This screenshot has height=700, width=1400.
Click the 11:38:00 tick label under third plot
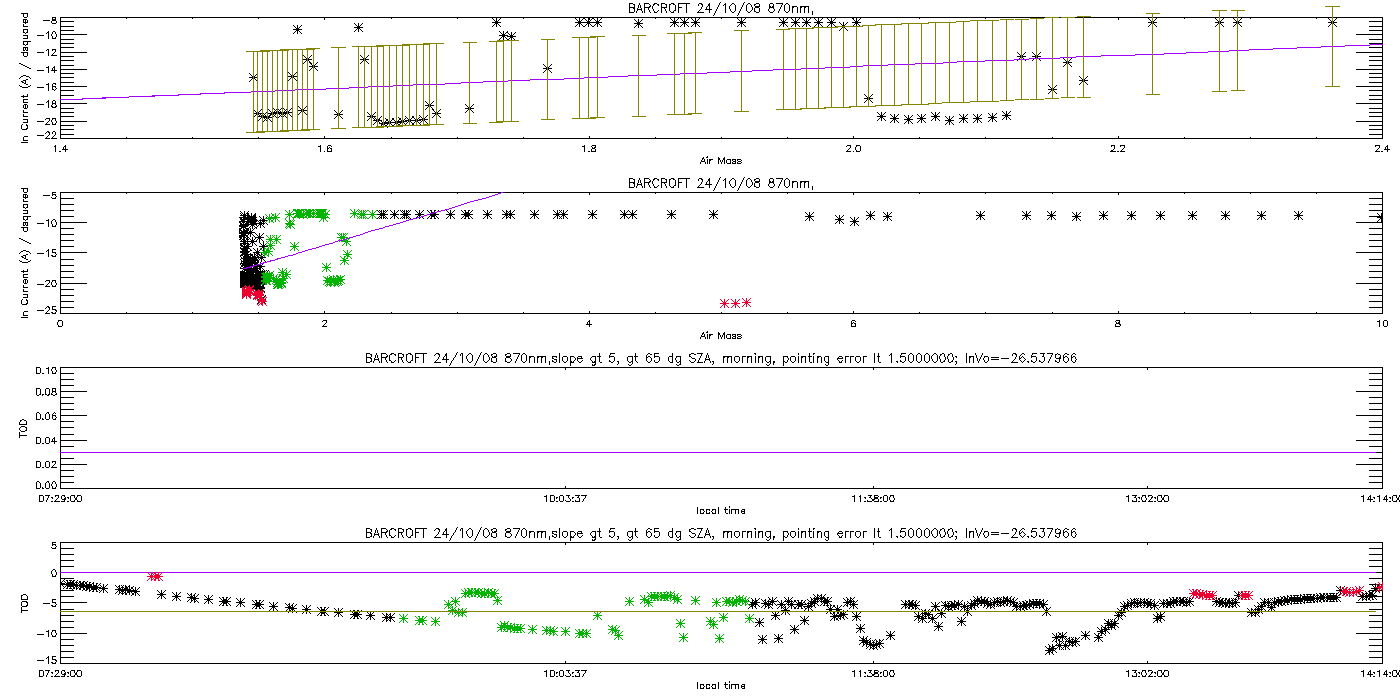coord(872,499)
